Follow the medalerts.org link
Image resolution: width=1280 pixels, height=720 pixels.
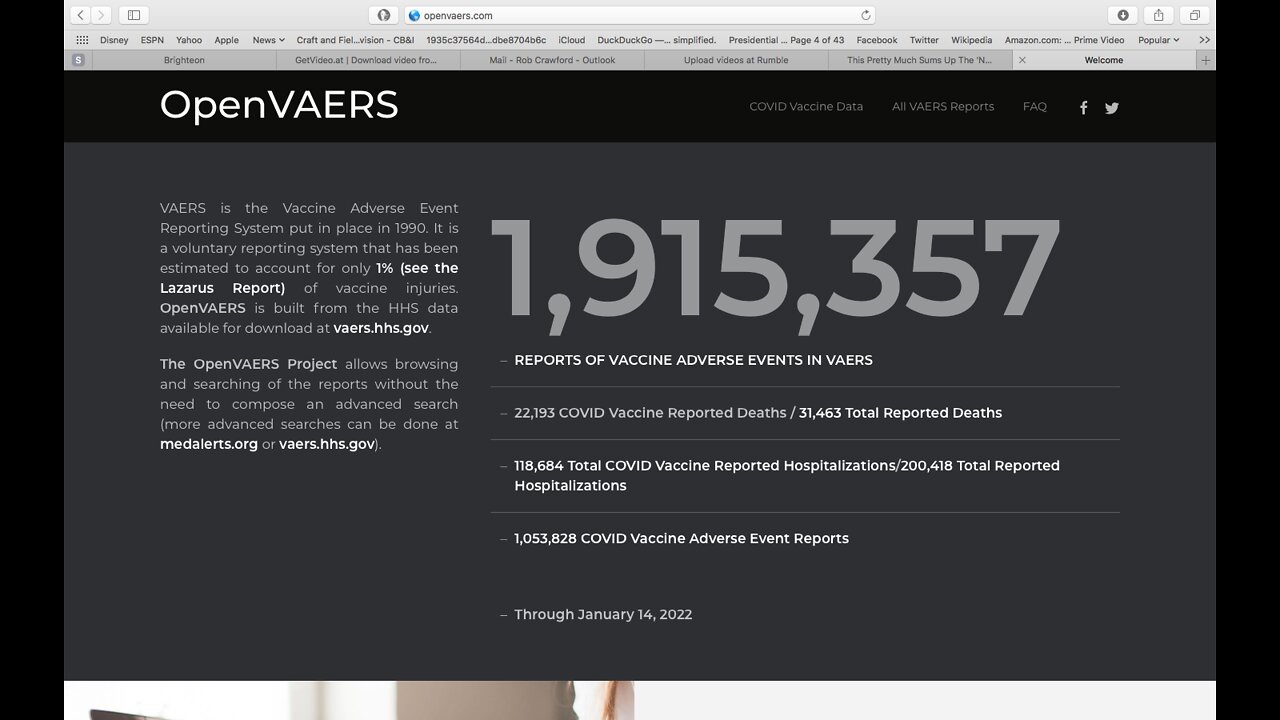pos(209,444)
